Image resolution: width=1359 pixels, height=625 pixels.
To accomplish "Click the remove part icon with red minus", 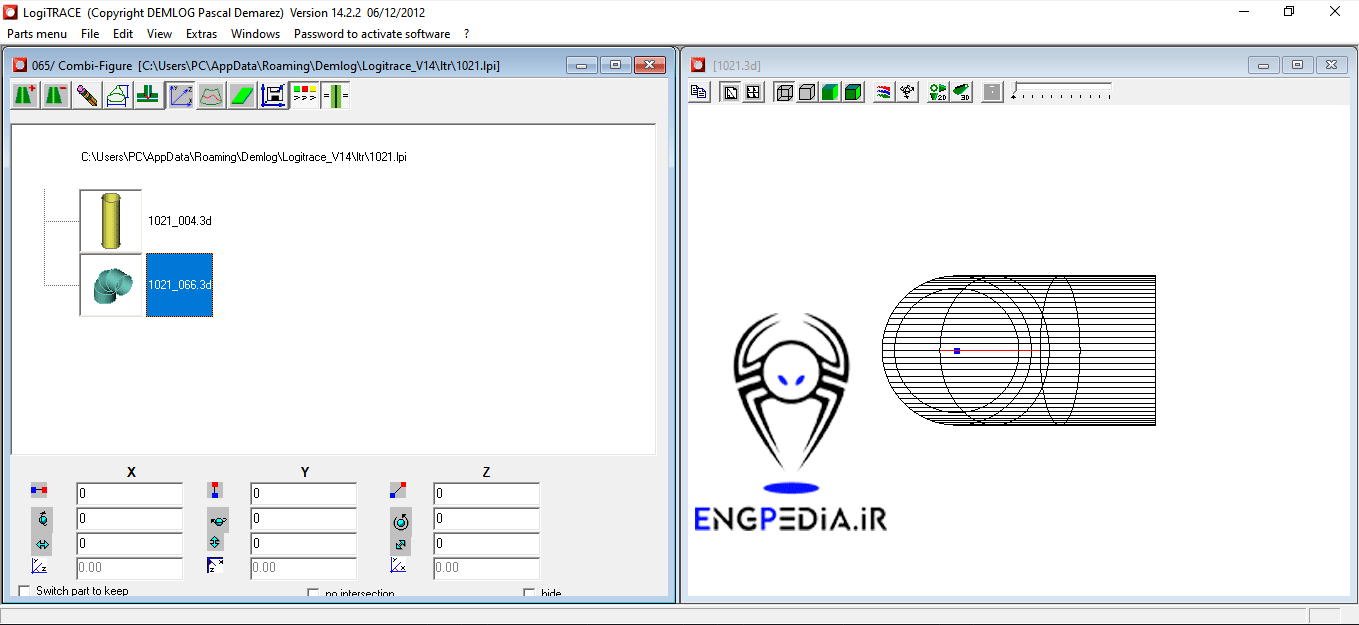I will tap(56, 96).
